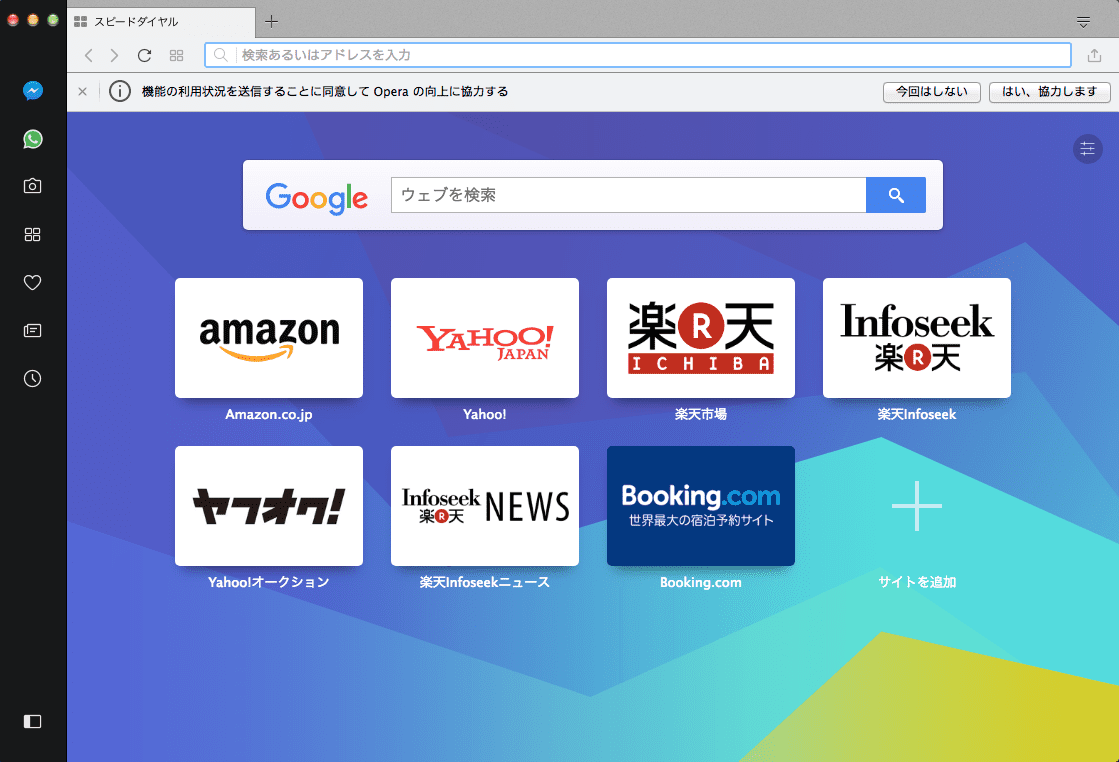Viewport: 1119px width, 762px height.
Task: Click the blue Google search button
Action: pyautogui.click(x=896, y=195)
